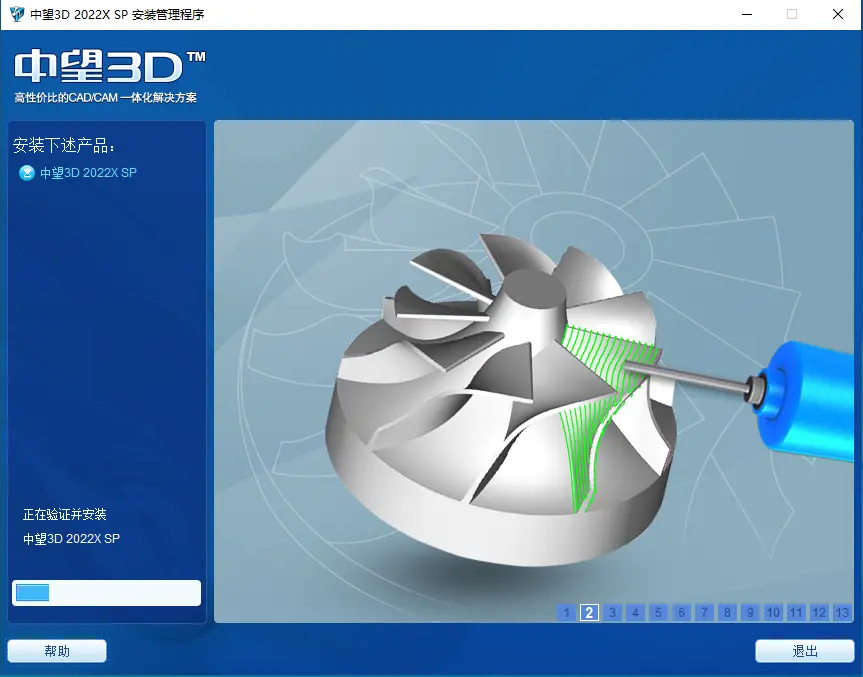Click the 高性价比的CAD/CAM一体化解决方案 tagline

click(x=106, y=98)
